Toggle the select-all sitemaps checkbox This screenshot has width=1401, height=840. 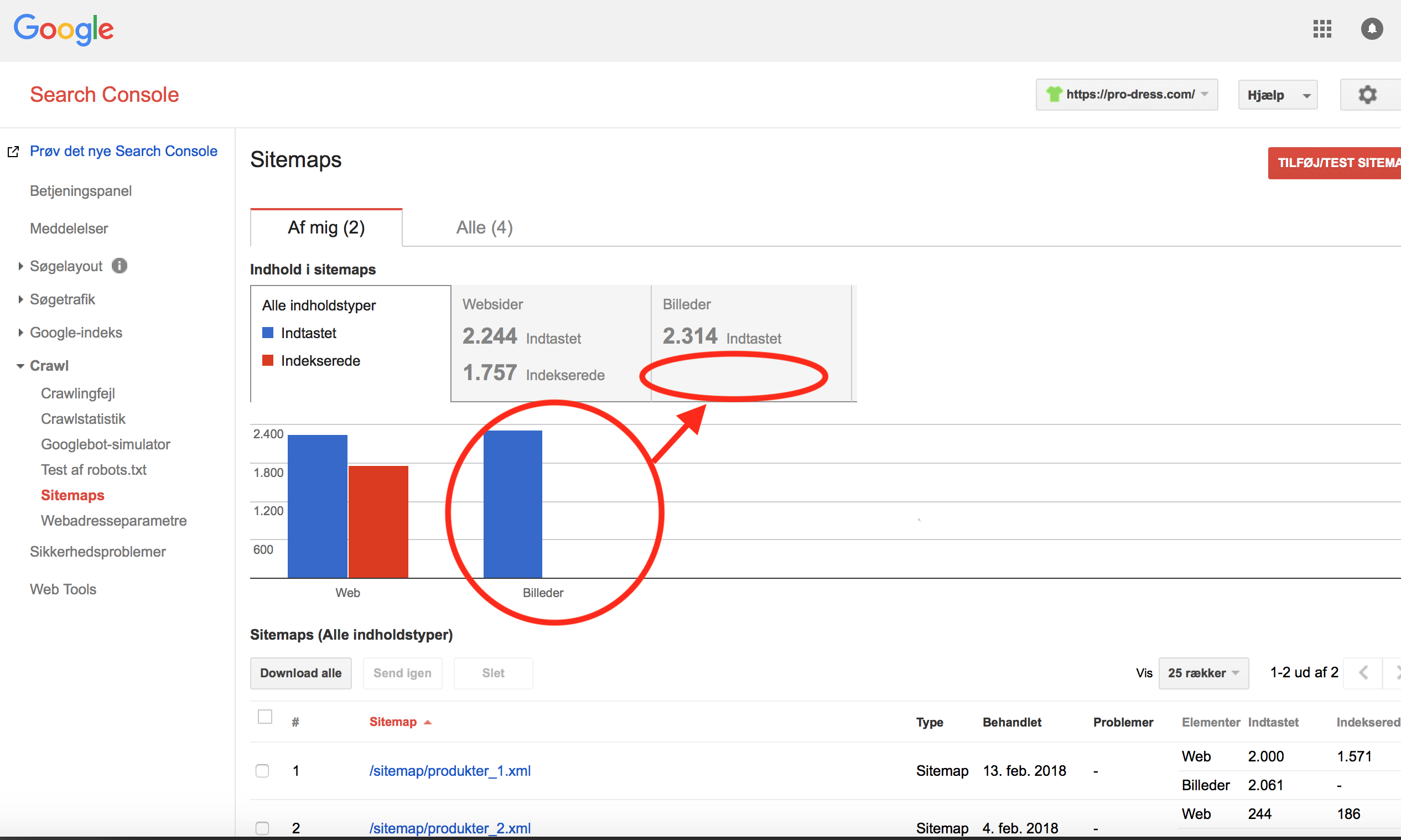(x=265, y=717)
